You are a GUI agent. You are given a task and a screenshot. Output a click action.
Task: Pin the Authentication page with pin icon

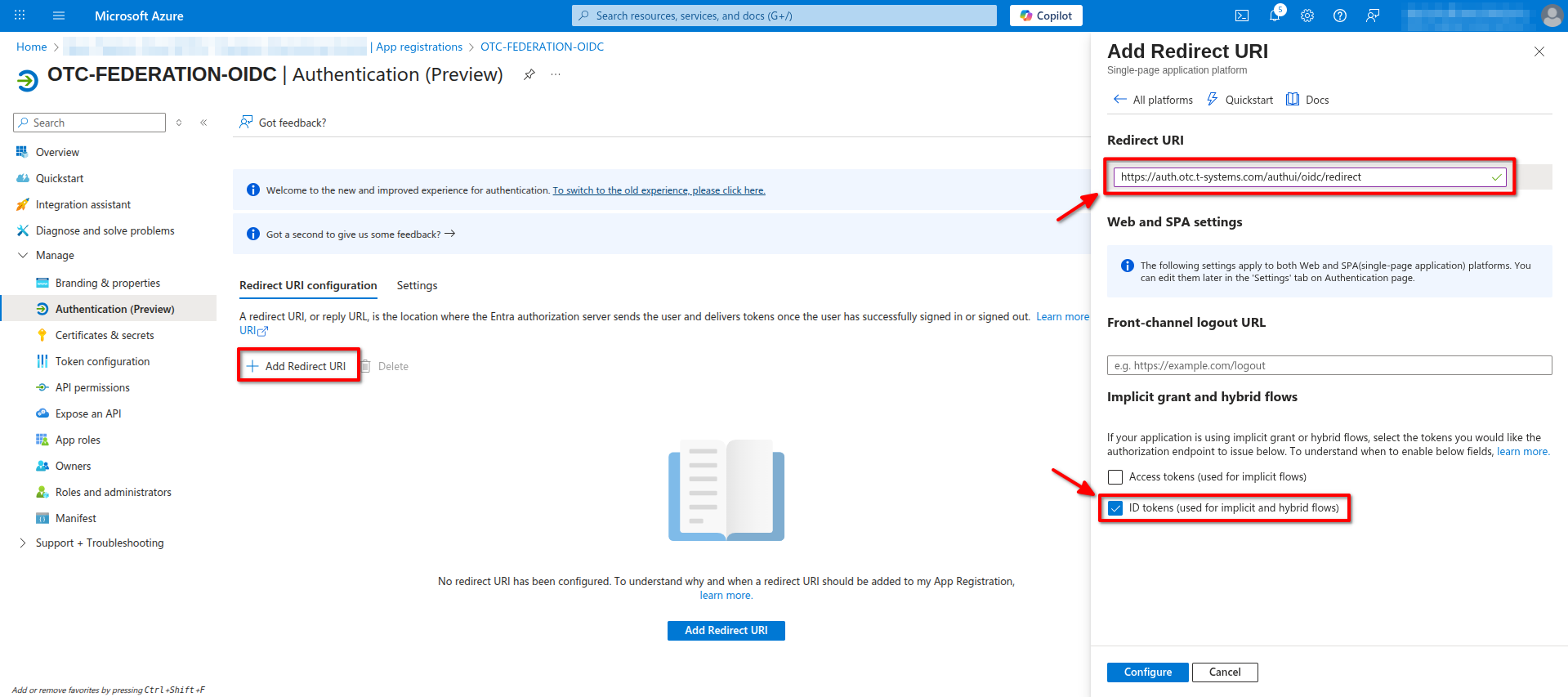[x=529, y=74]
